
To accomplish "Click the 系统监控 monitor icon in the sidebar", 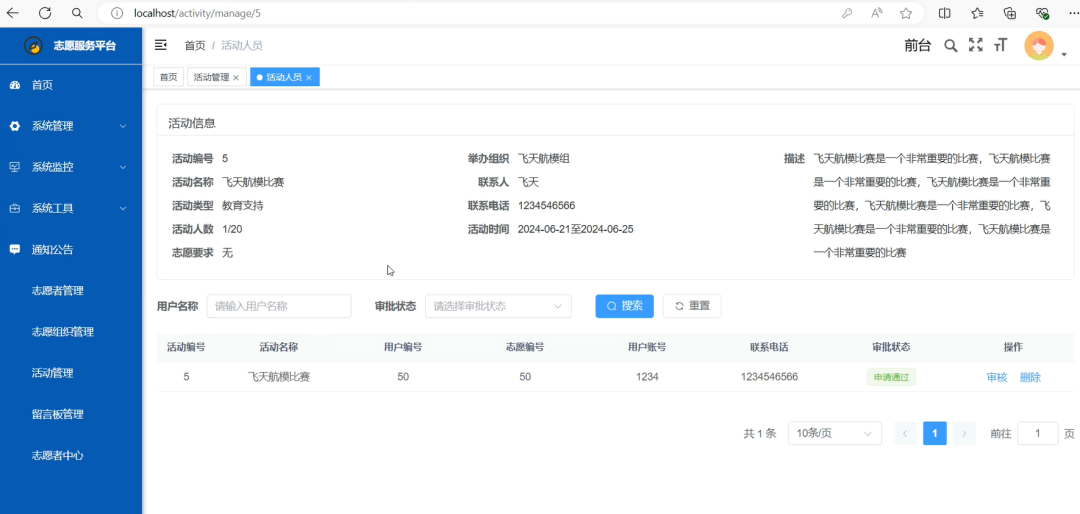I will click(14, 167).
